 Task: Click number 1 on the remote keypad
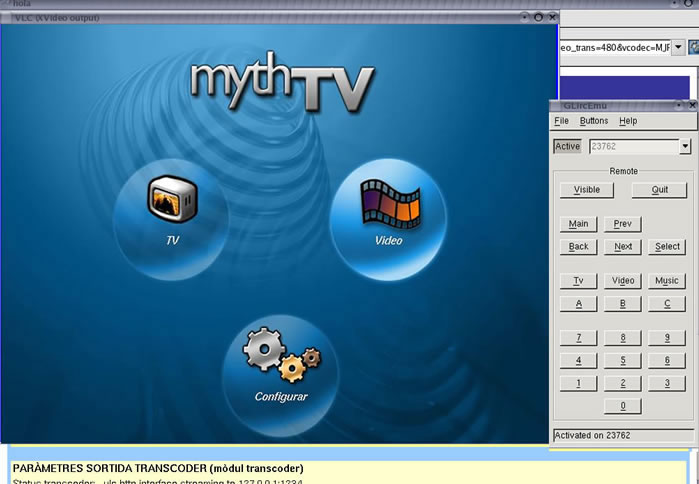(x=578, y=383)
